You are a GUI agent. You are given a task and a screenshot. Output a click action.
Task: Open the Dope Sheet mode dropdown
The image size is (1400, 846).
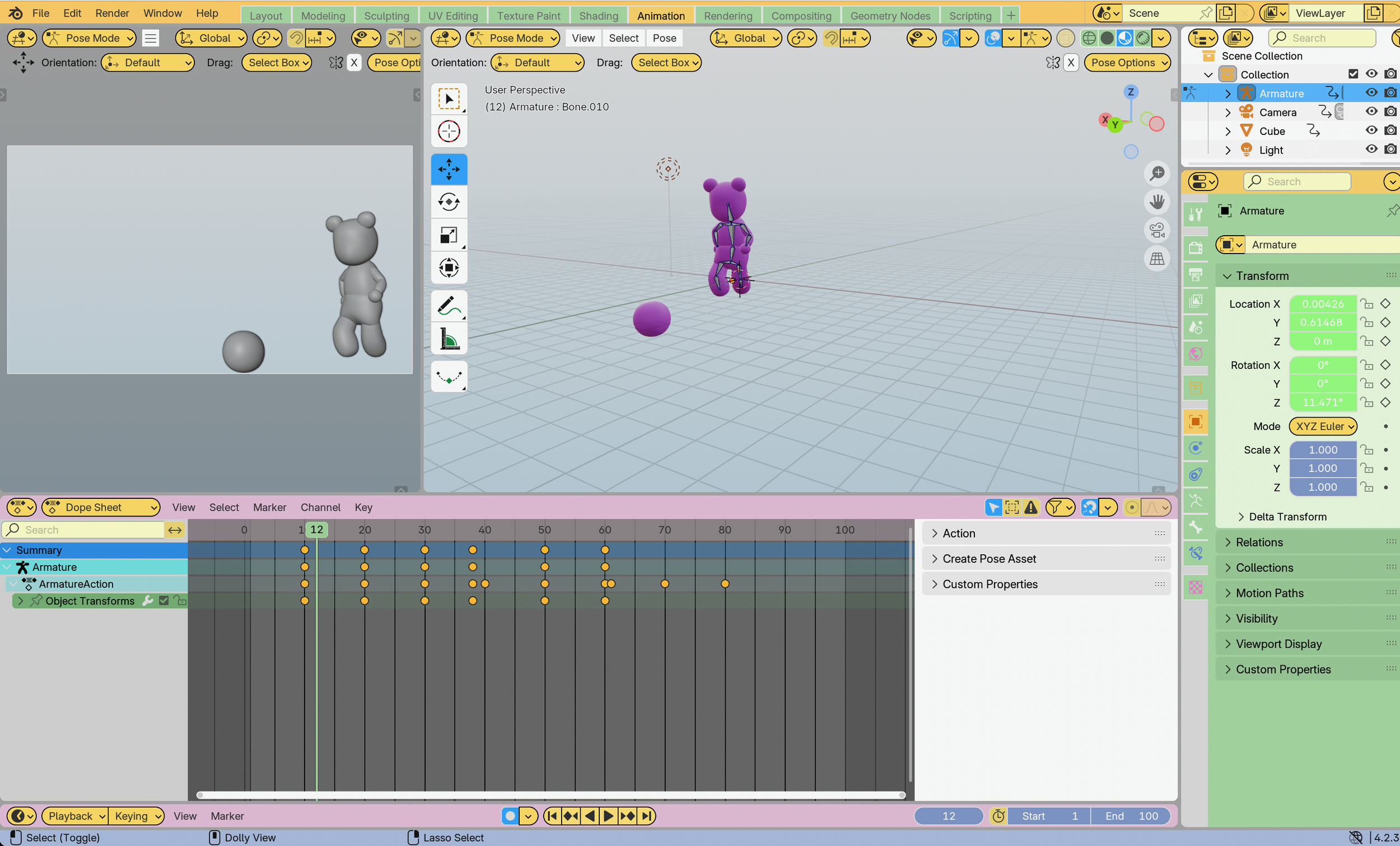(x=101, y=507)
